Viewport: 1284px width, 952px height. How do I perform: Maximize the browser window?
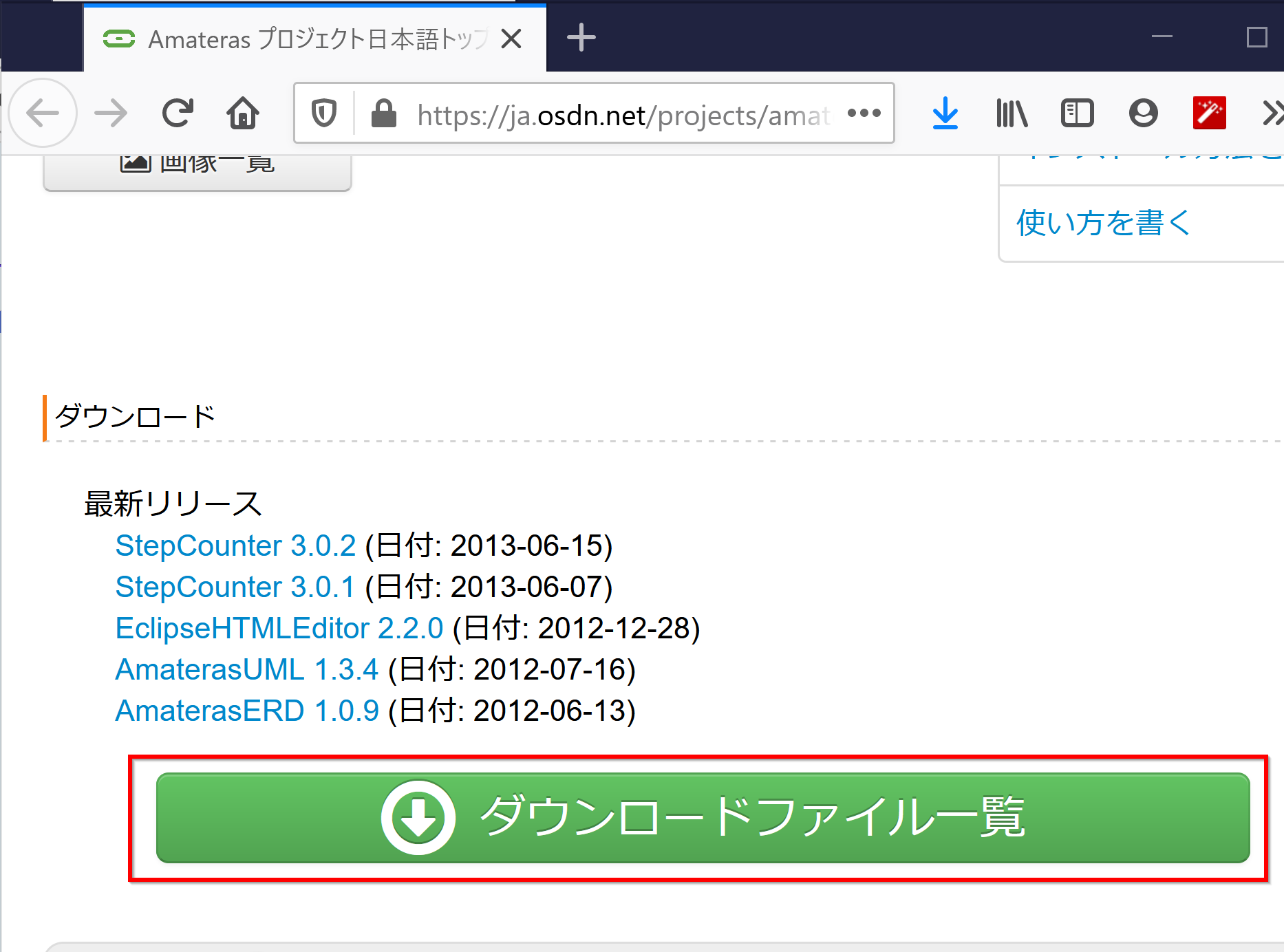click(1256, 36)
